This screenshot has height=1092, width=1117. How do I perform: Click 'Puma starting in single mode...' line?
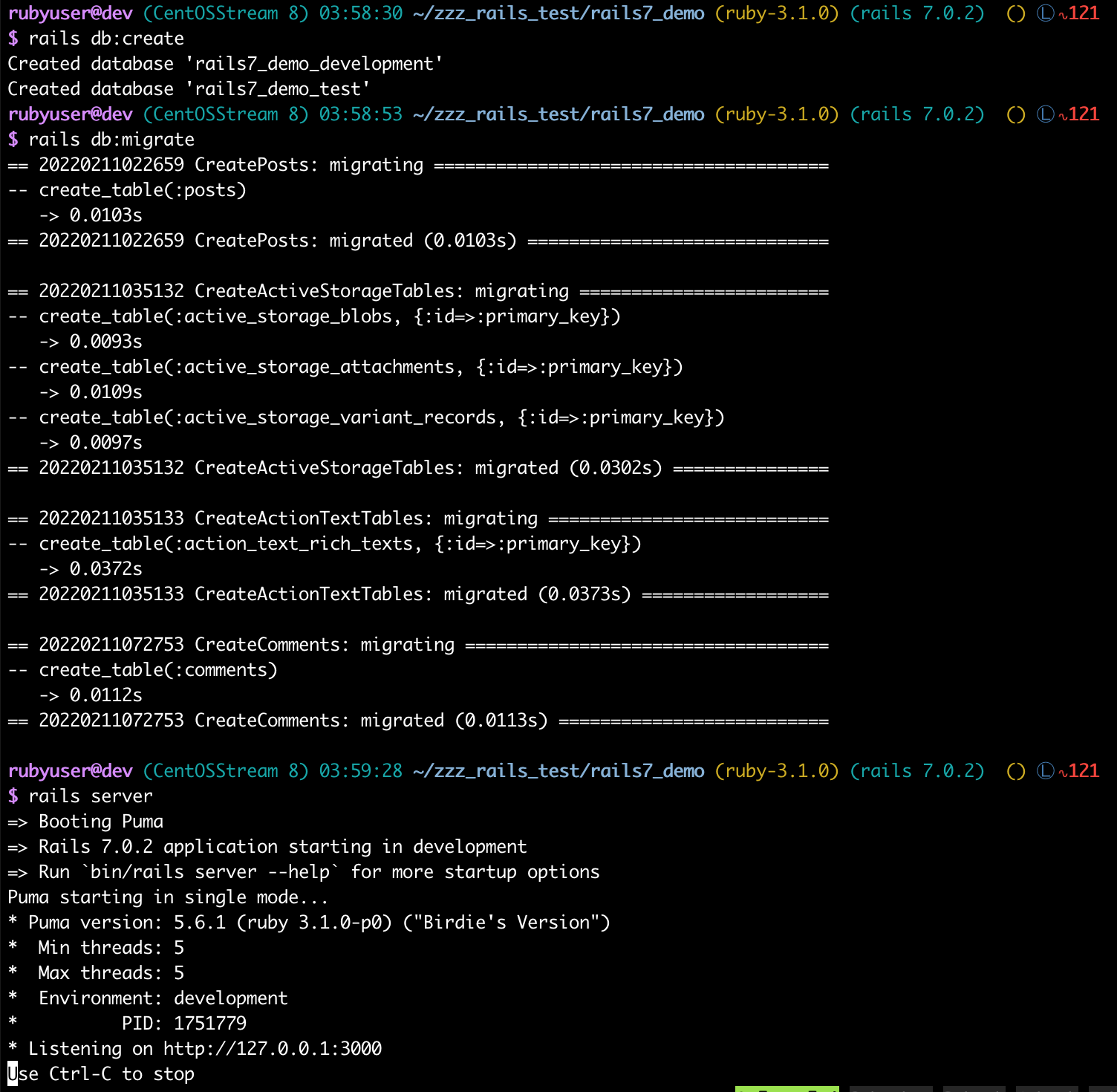point(168,897)
